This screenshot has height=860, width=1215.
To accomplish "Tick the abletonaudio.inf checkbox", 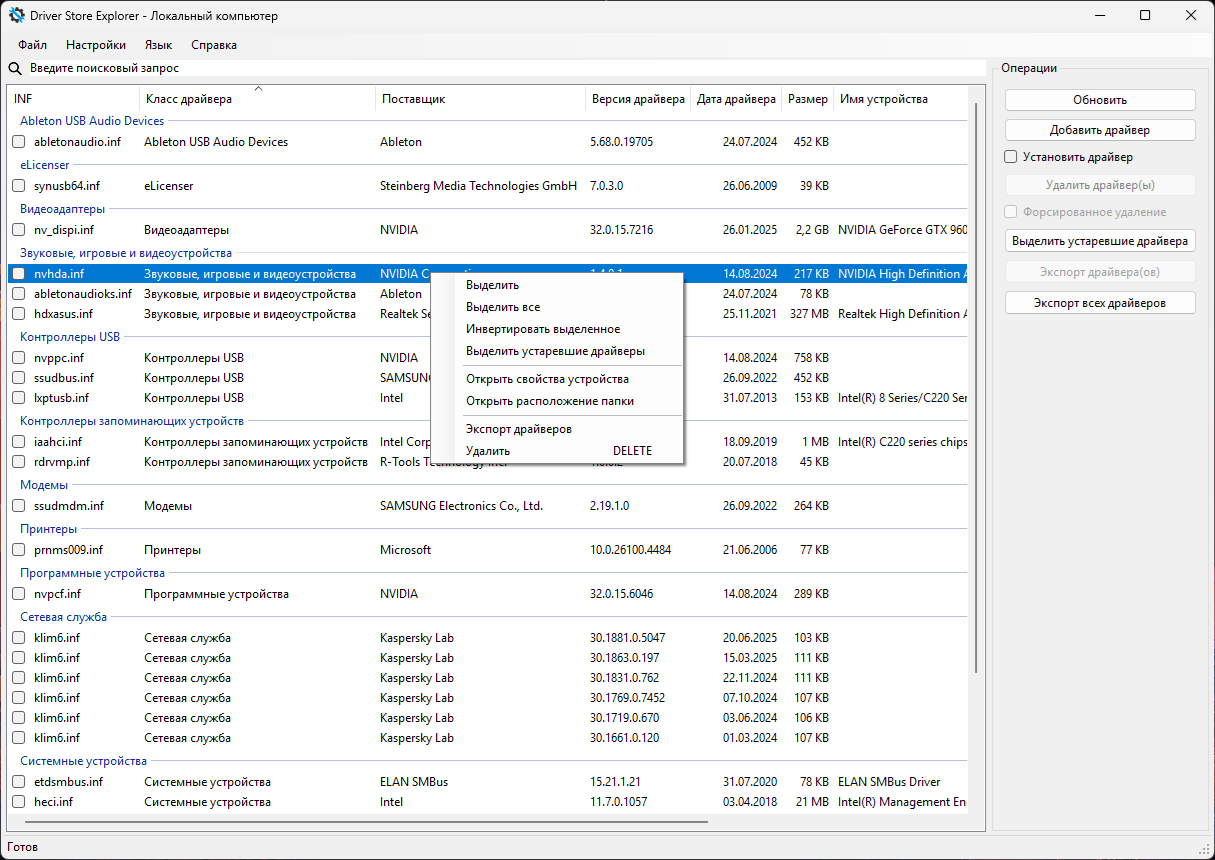I will 19,142.
